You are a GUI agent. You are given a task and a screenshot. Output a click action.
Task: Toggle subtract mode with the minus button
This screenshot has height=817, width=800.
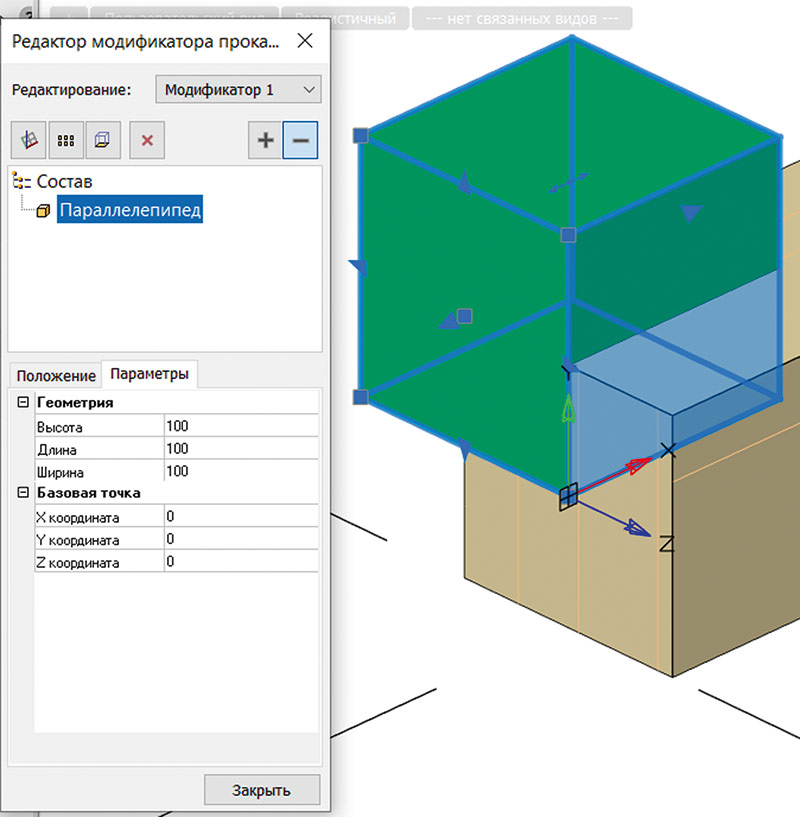tap(300, 140)
